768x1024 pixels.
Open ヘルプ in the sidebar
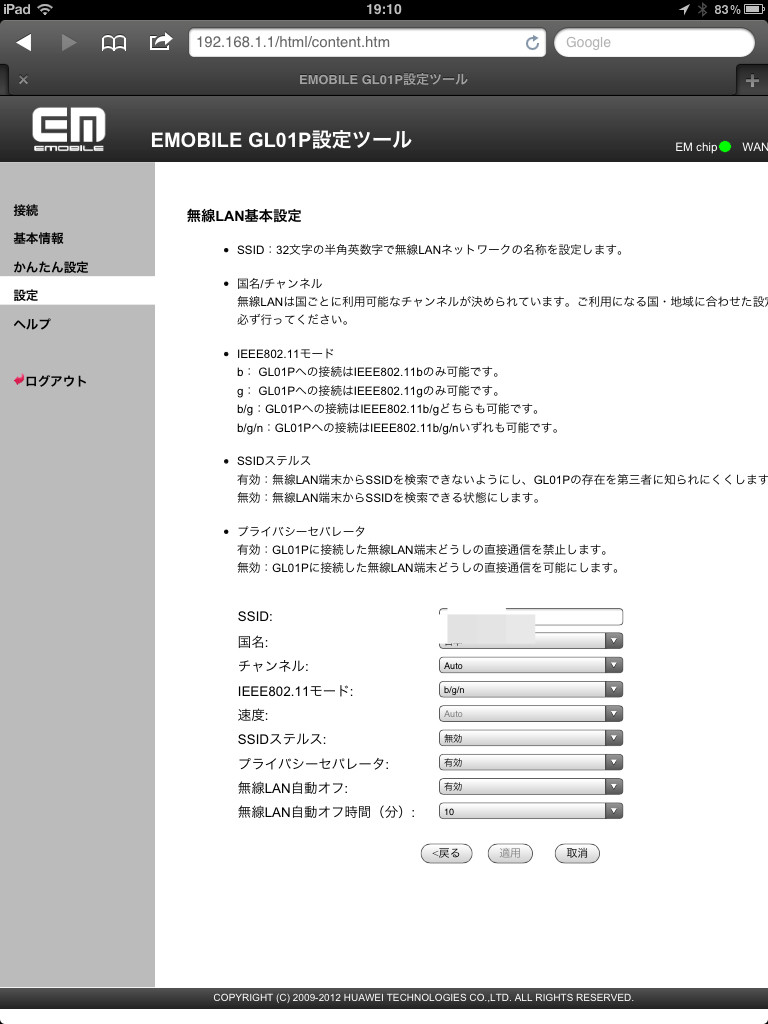[32, 324]
